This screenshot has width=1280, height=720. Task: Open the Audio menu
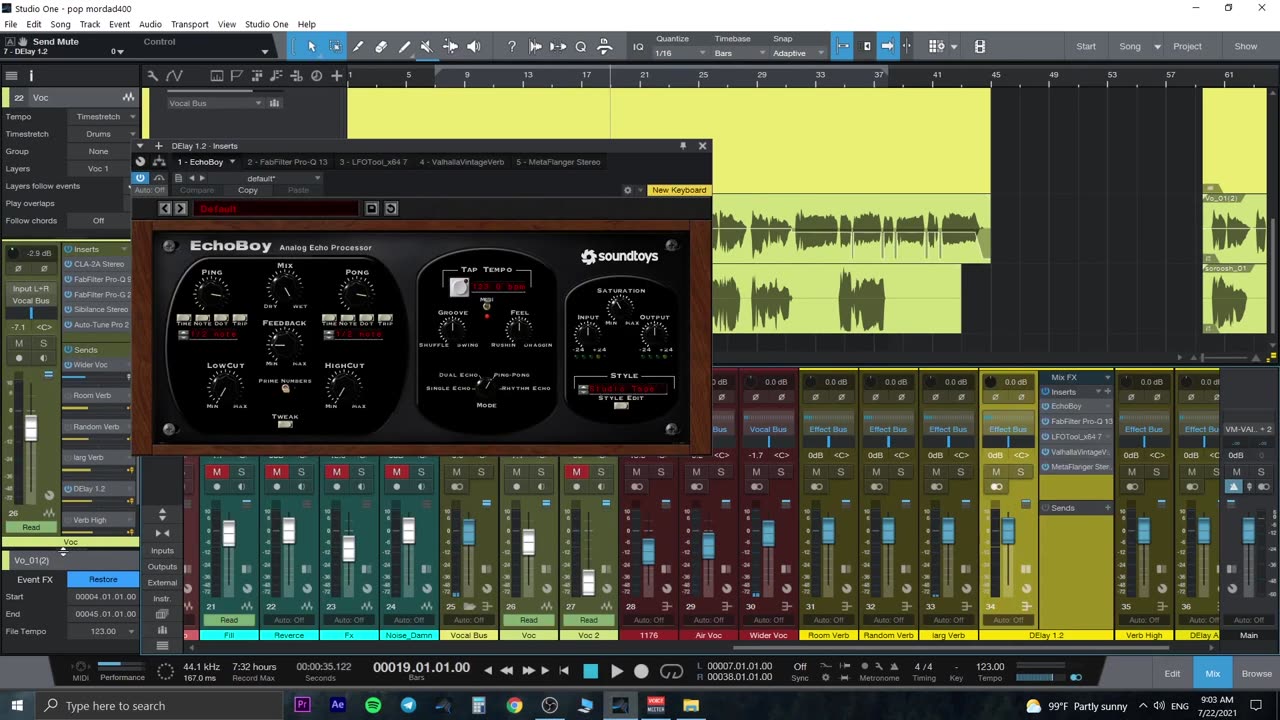pyautogui.click(x=150, y=24)
